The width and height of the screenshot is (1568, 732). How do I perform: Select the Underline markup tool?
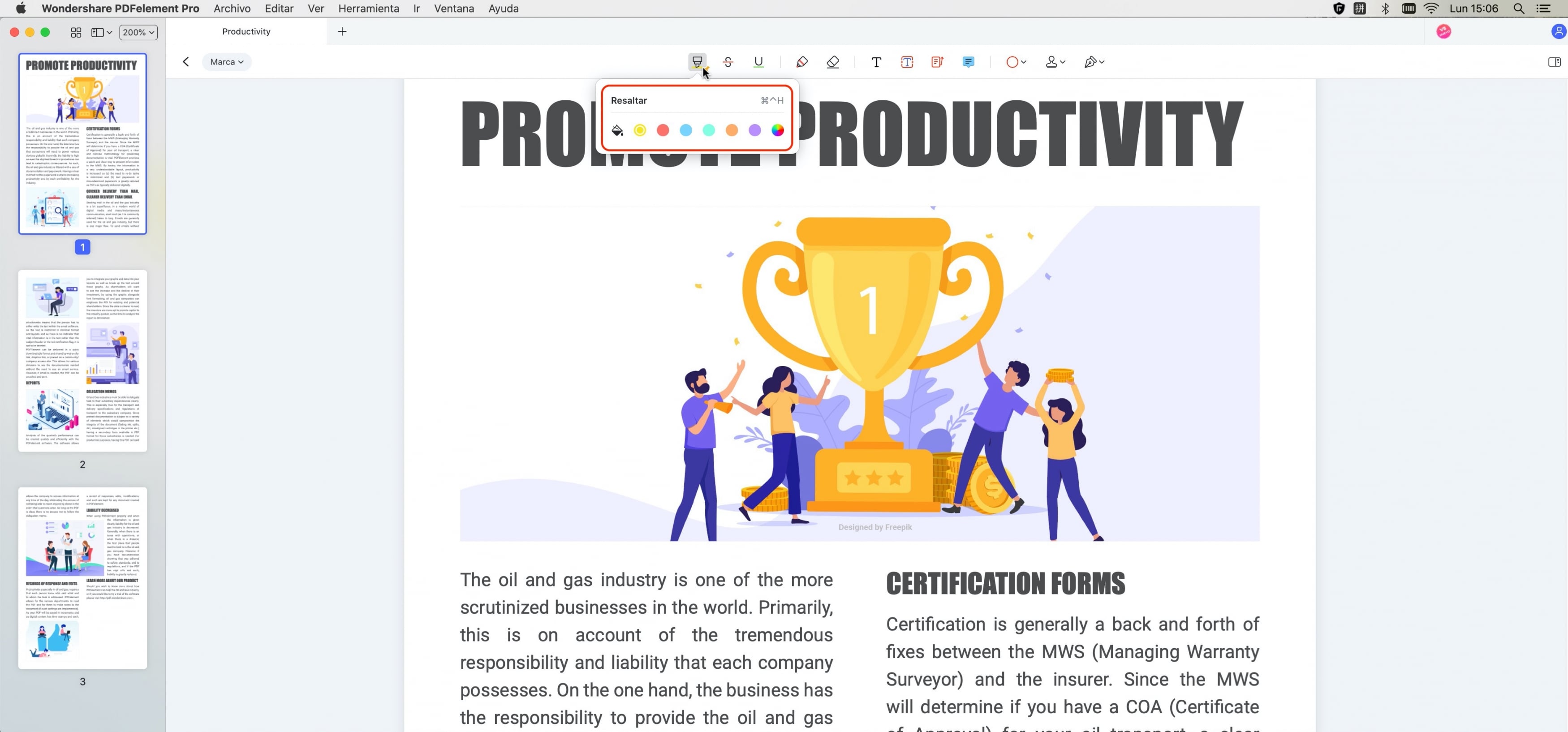pyautogui.click(x=759, y=62)
